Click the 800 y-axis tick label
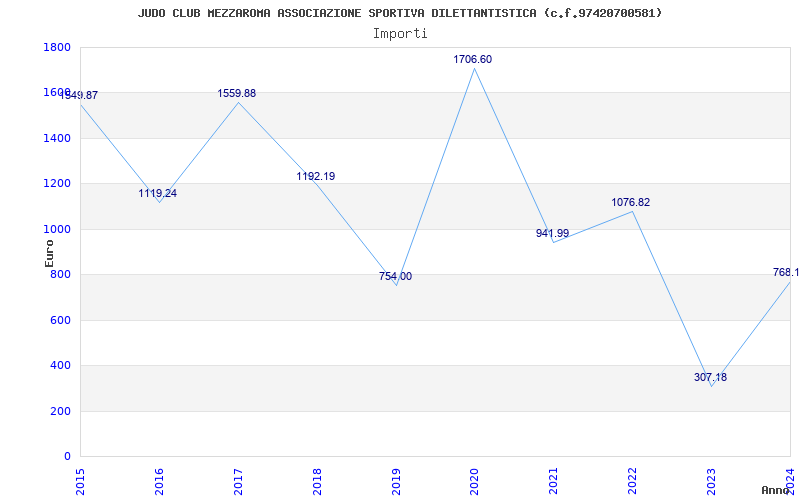 60,274
